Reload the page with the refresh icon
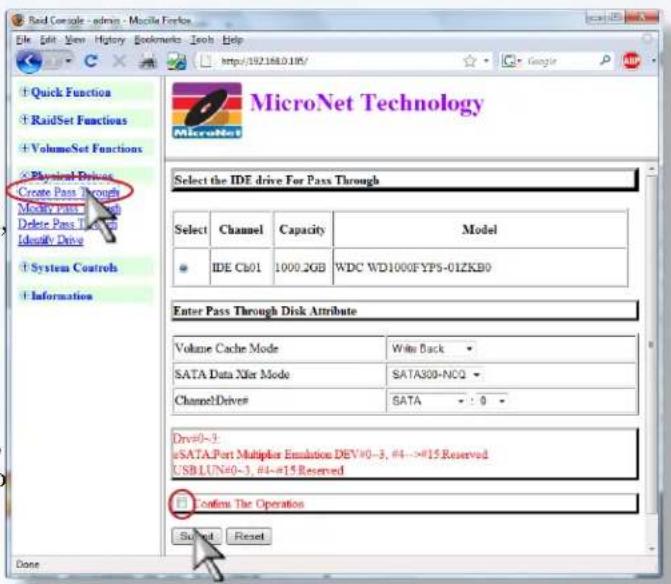 pos(91,61)
